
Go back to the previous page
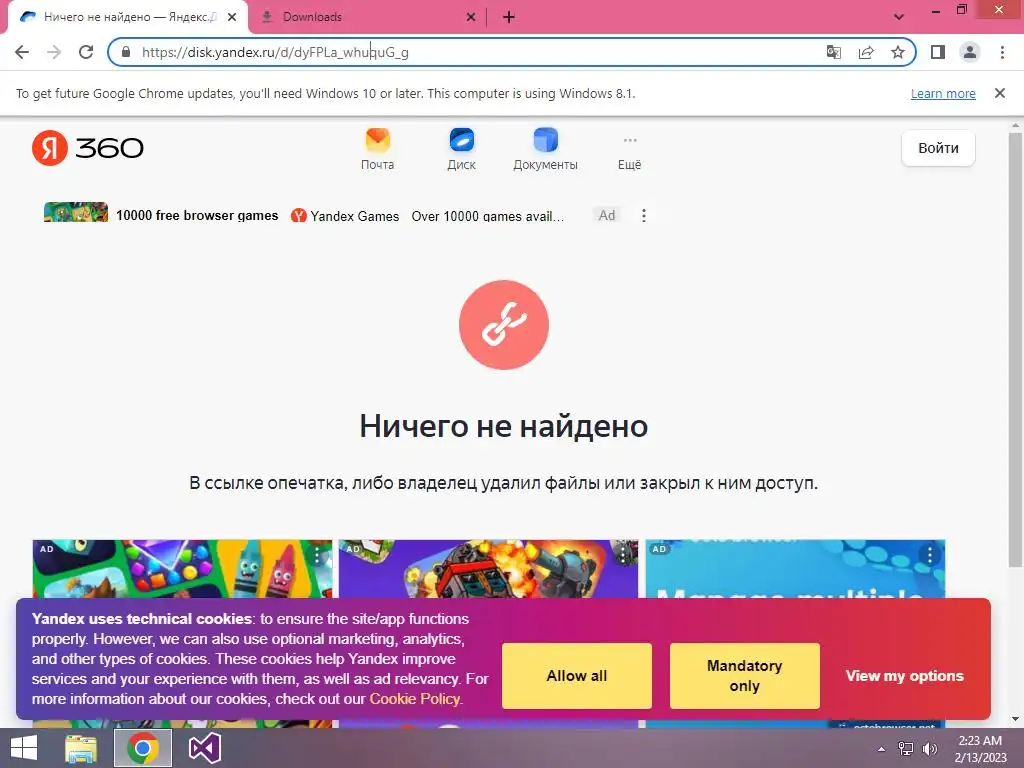coord(22,52)
